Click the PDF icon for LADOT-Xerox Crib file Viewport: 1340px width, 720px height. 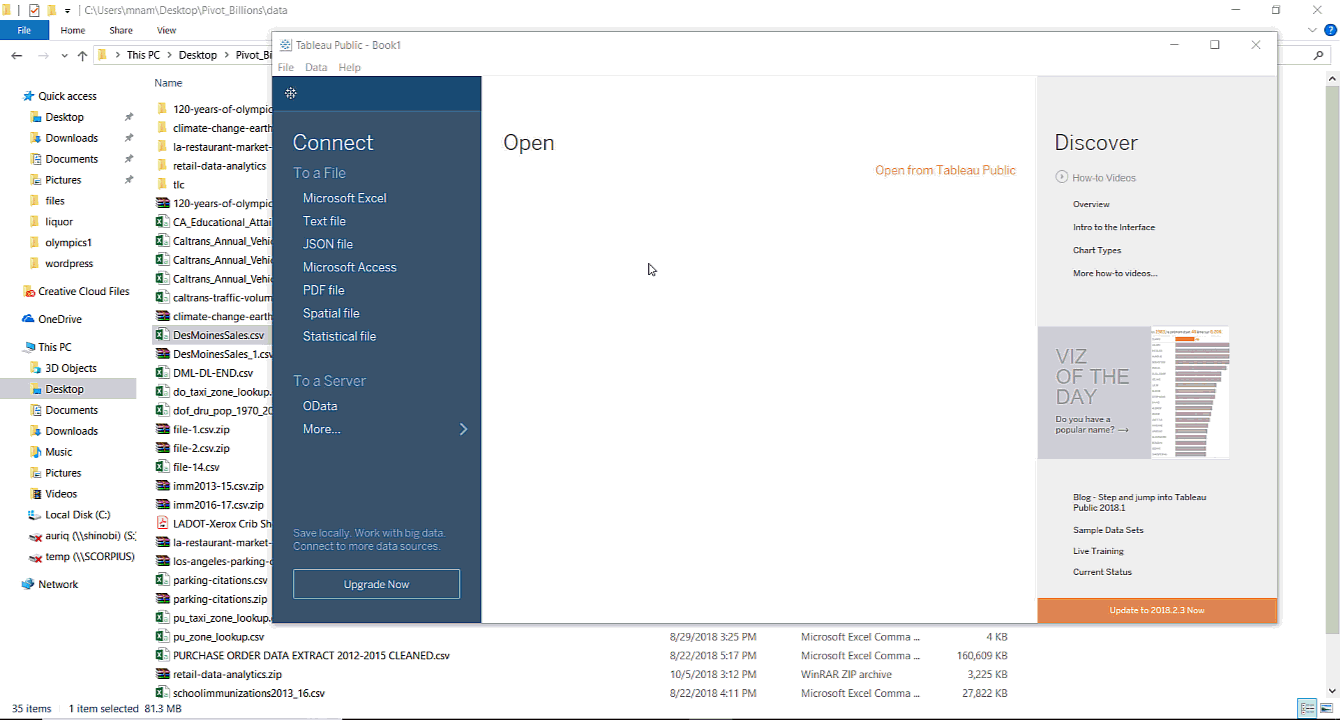click(x=162, y=523)
